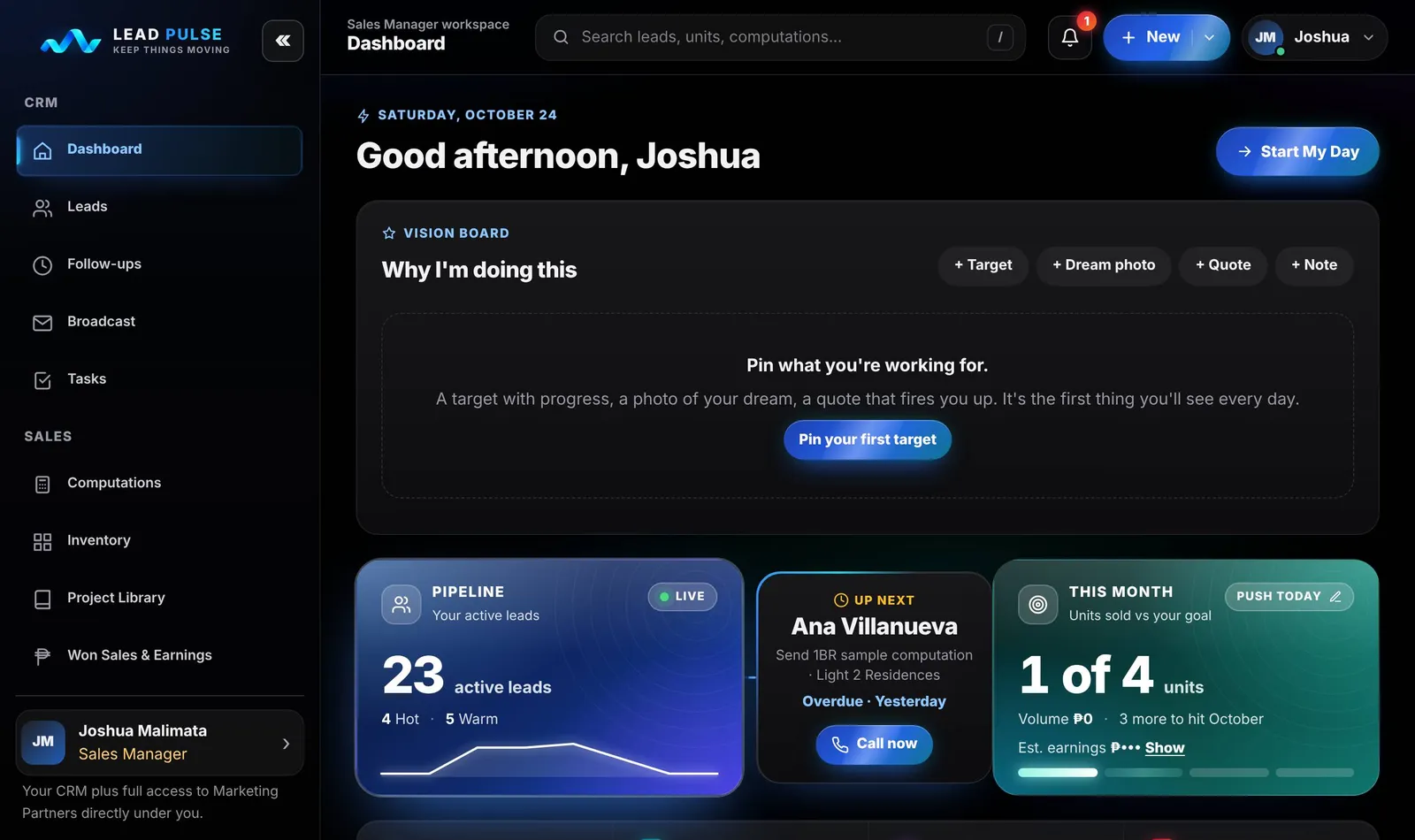The image size is (1415, 840).
Task: Call Ana Villanueva now
Action: pyautogui.click(x=874, y=745)
